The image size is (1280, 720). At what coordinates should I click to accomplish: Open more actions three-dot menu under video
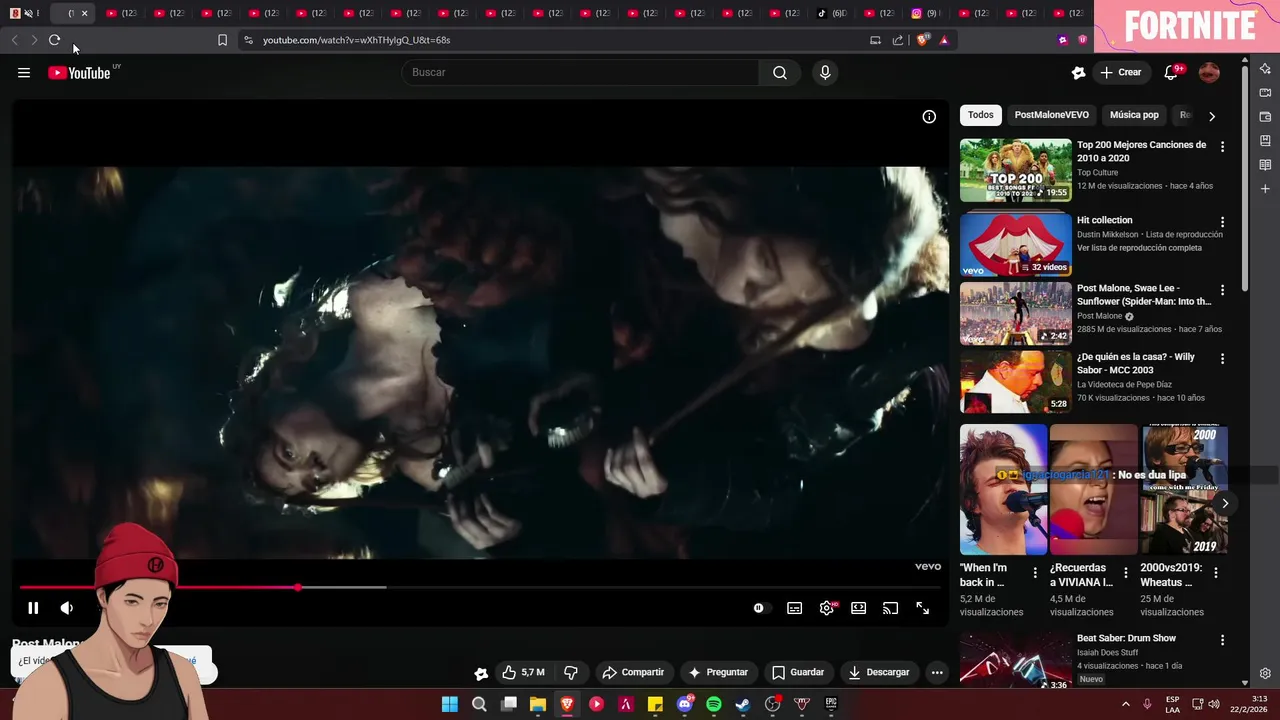pos(937,672)
